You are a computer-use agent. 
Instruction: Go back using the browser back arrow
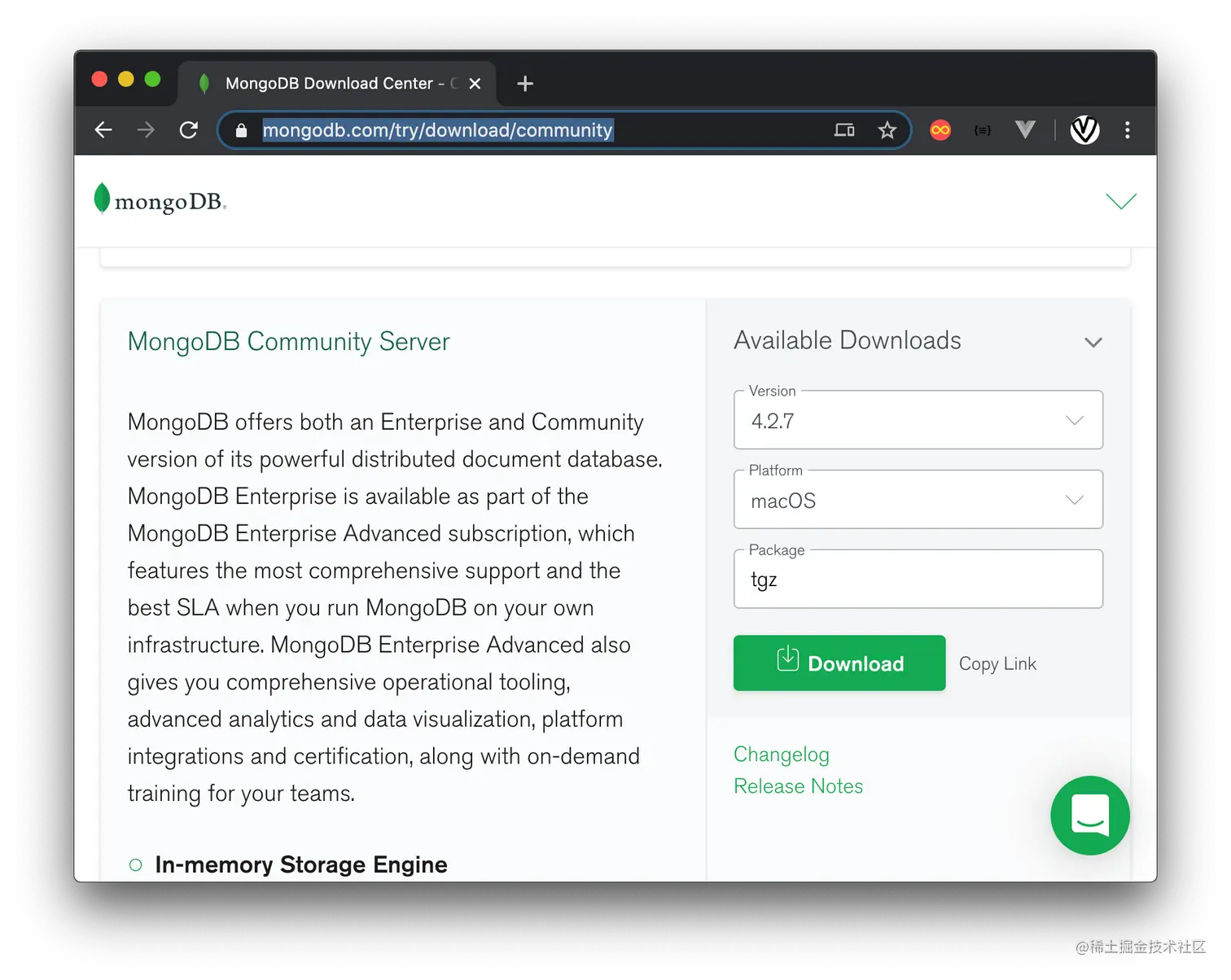(x=103, y=130)
